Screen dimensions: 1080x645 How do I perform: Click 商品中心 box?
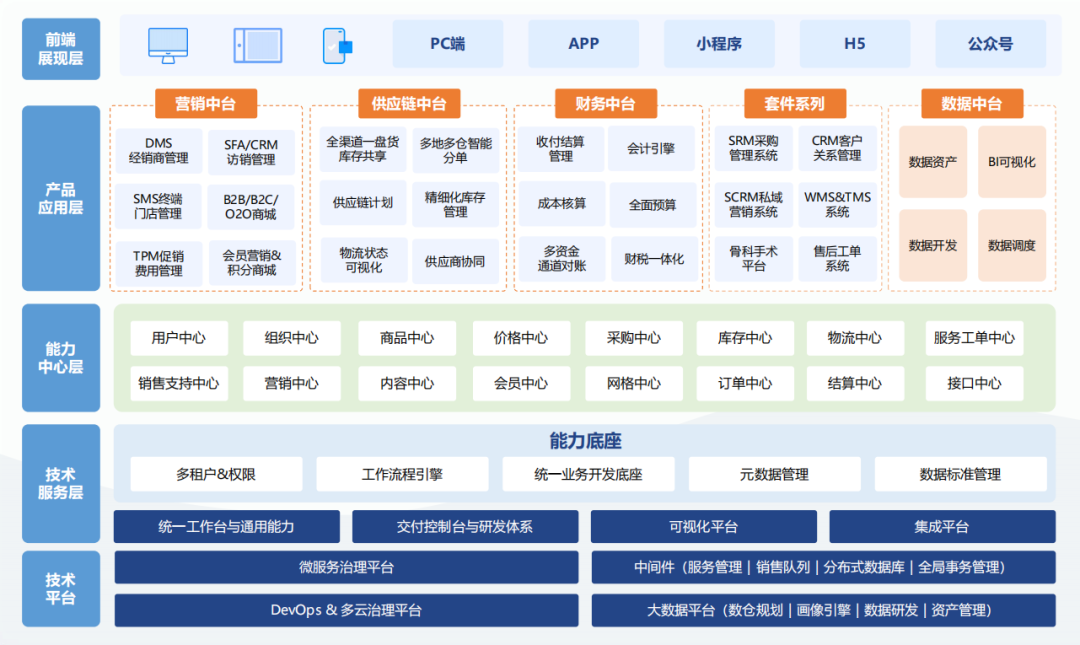[x=407, y=338]
